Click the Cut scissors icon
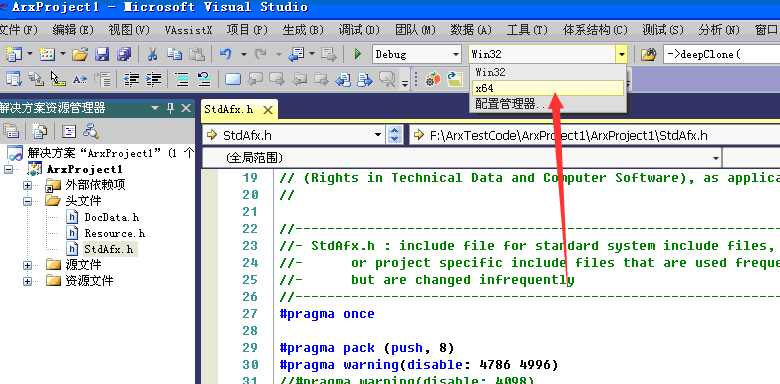This screenshot has width=780, height=384. (152, 54)
